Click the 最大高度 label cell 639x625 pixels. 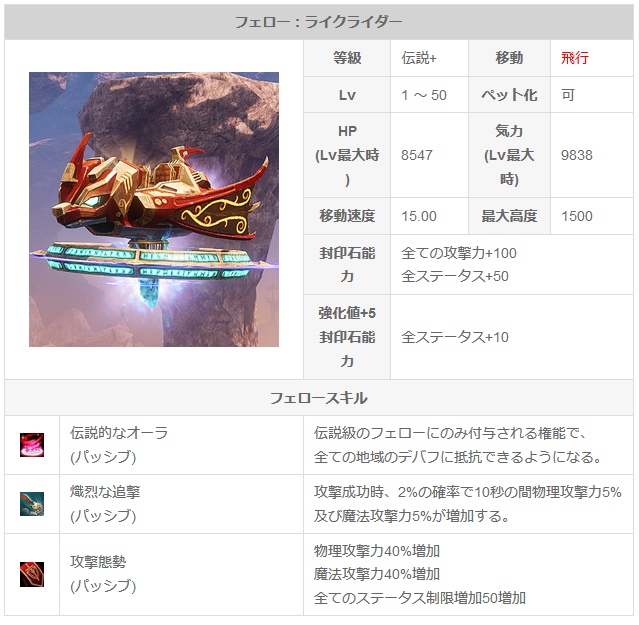click(509, 216)
